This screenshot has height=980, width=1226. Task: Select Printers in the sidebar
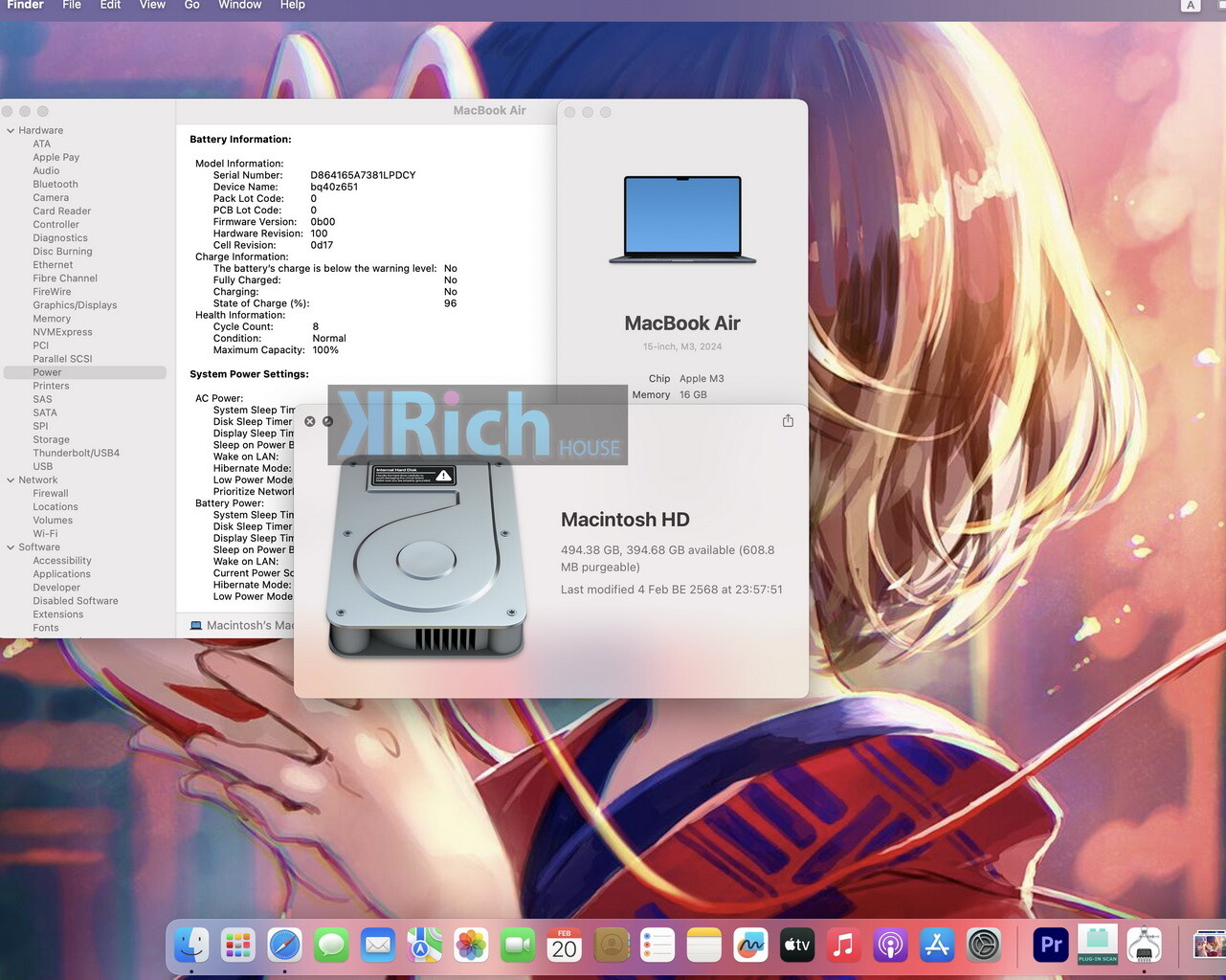pyautogui.click(x=51, y=386)
